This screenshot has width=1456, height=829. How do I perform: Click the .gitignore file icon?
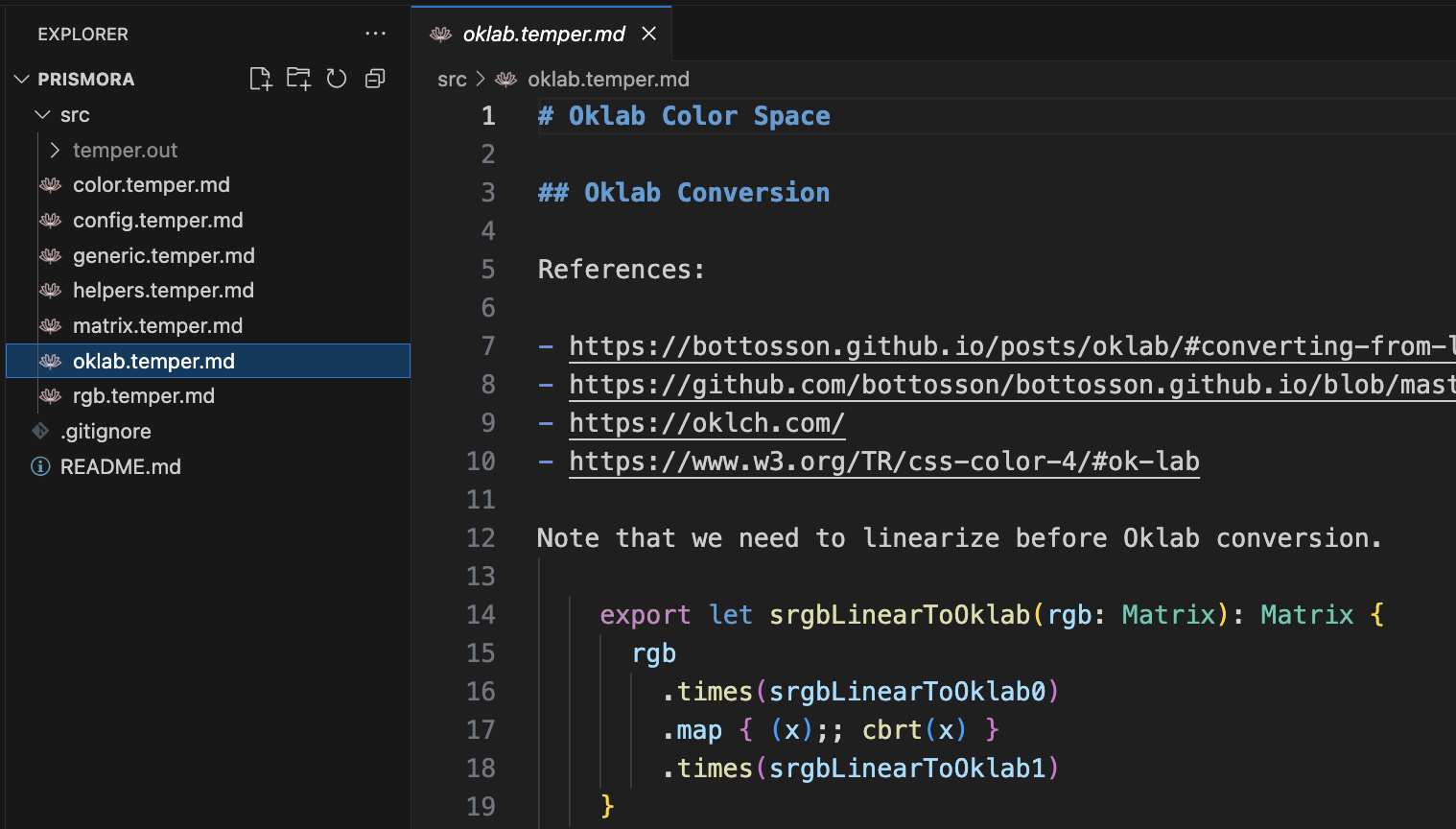pyautogui.click(x=40, y=432)
